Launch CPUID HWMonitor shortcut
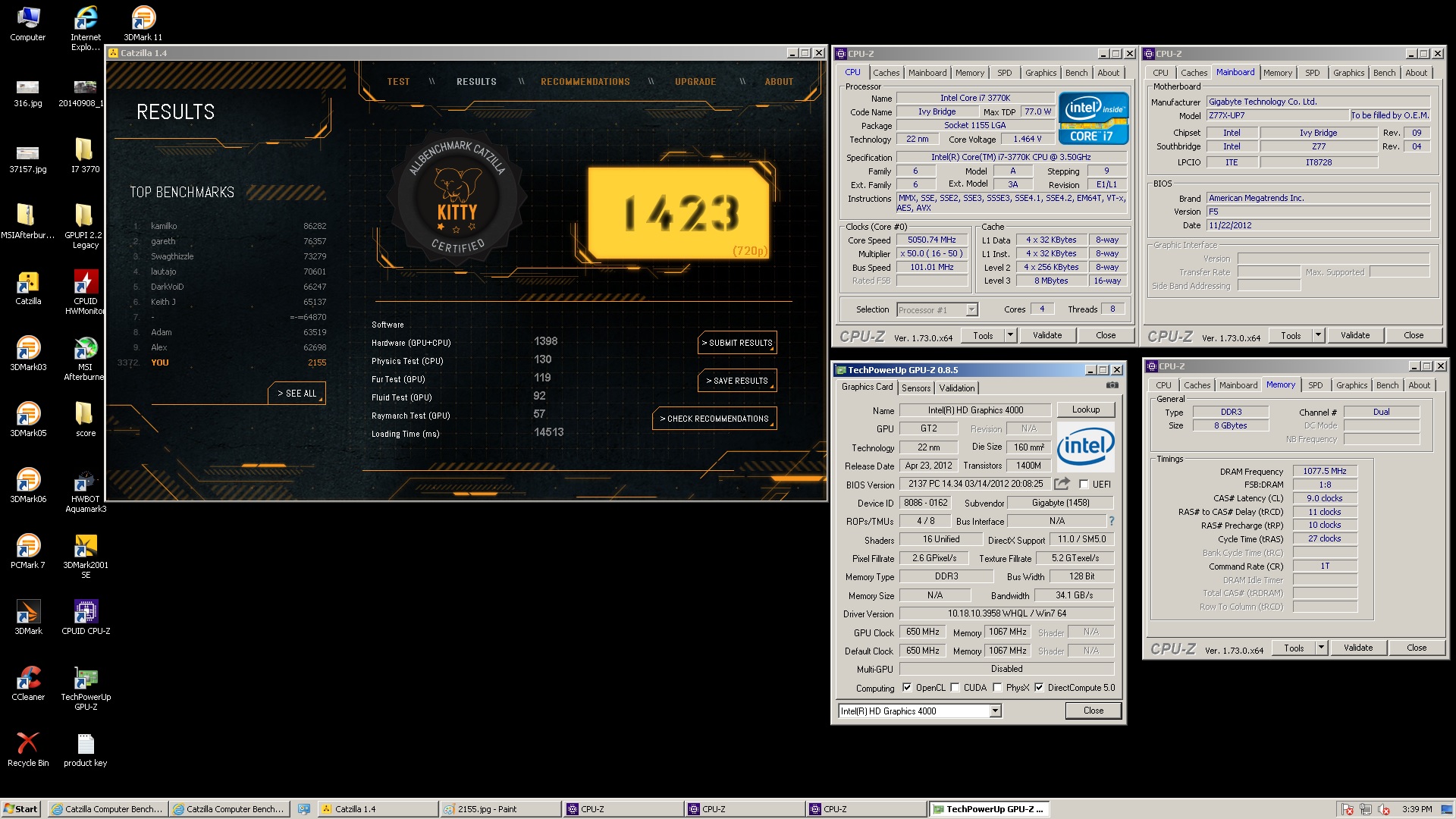Screen dimensions: 1456x819 point(85,292)
